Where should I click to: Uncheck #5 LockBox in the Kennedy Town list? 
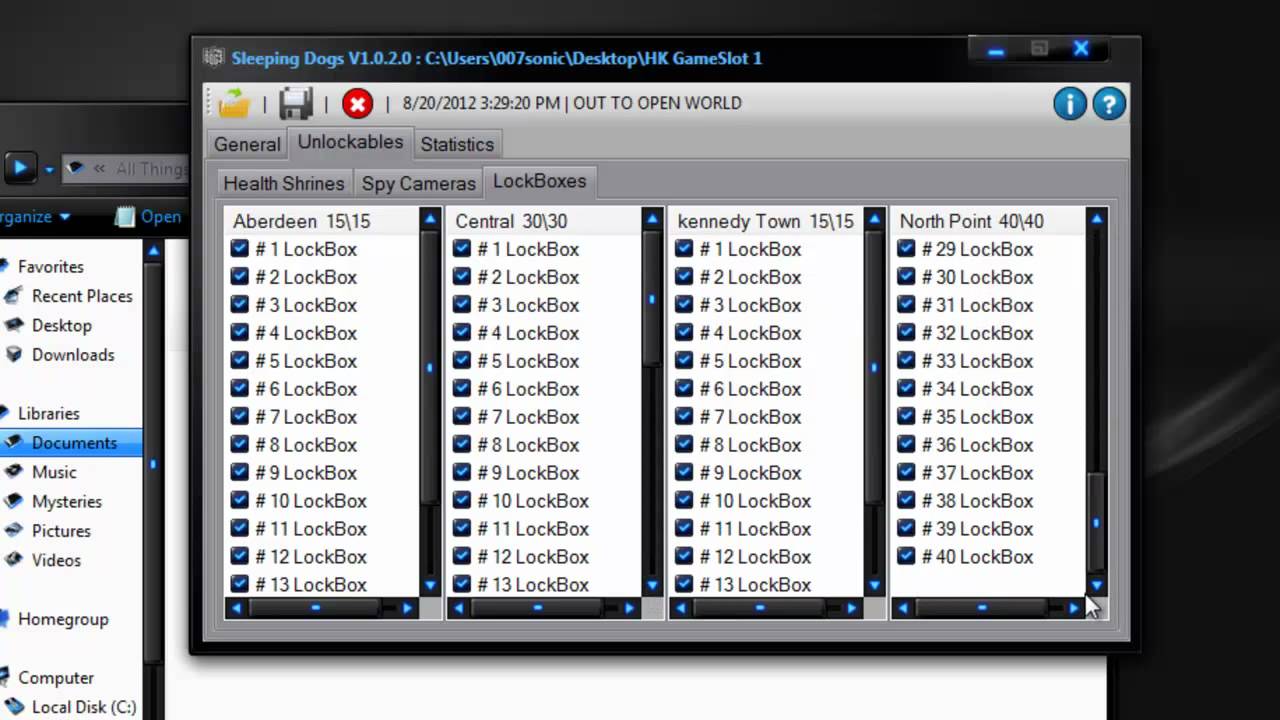click(684, 361)
